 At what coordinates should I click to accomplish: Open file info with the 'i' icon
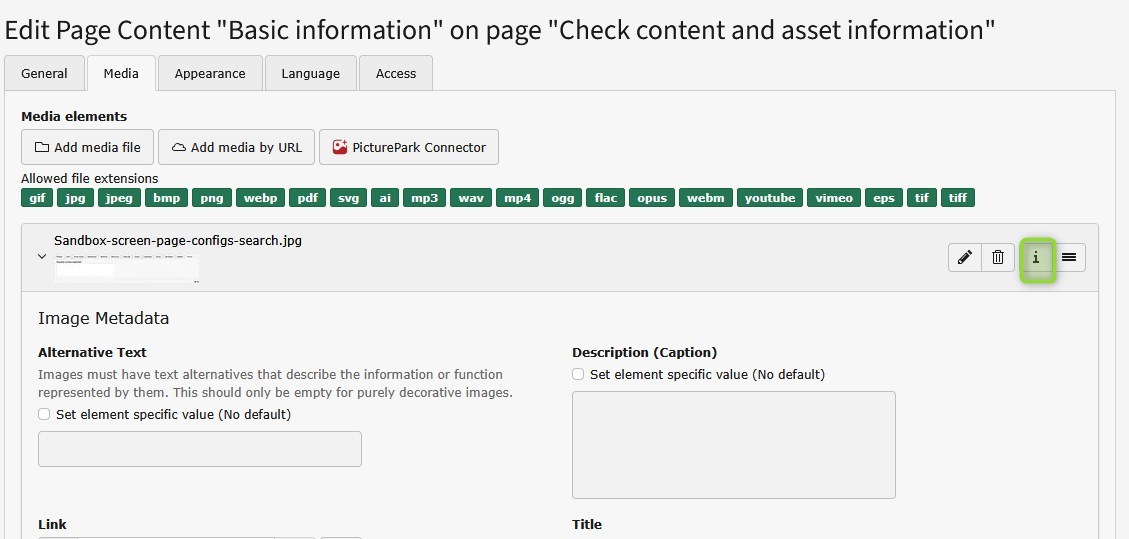[1036, 258]
